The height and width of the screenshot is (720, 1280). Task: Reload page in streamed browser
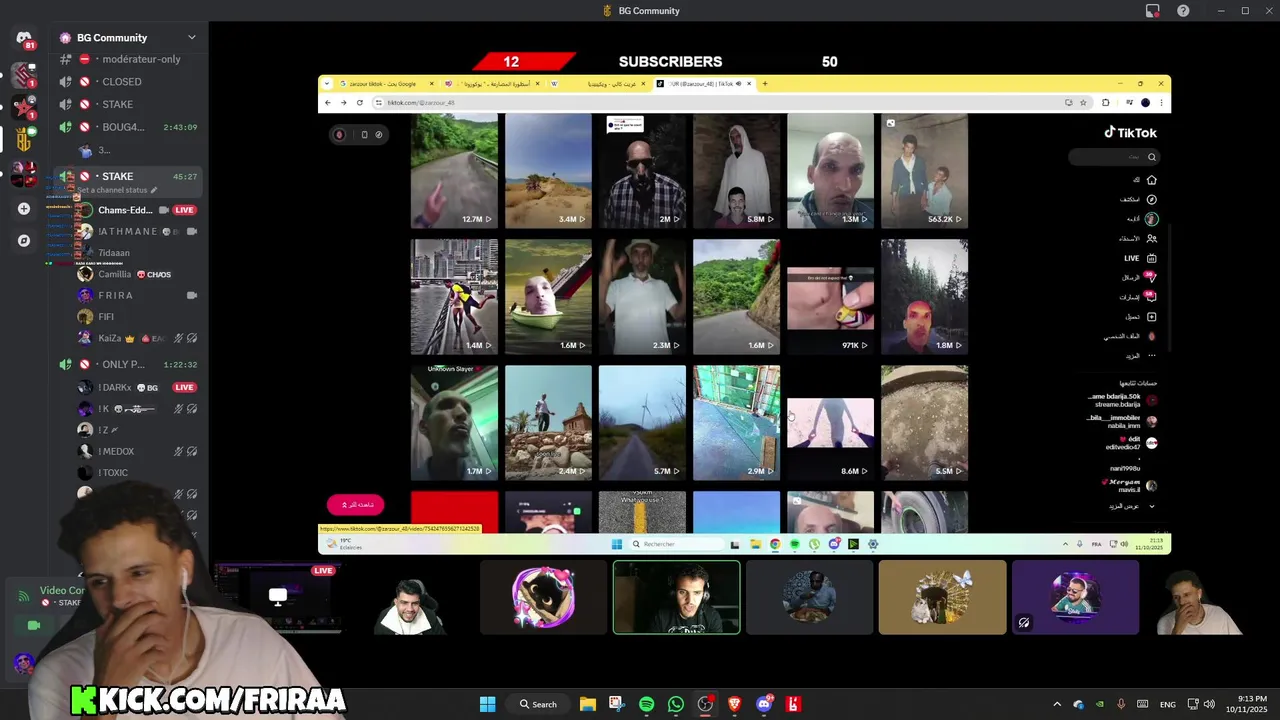[358, 102]
